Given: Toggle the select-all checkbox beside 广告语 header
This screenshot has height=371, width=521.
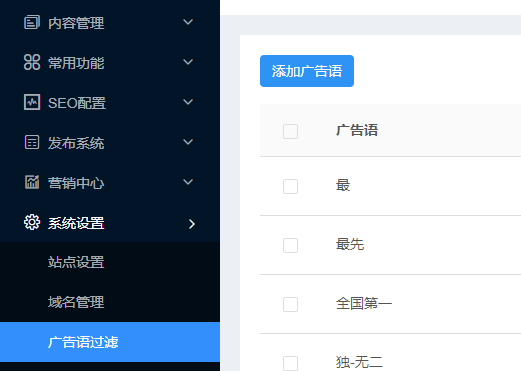Looking at the screenshot, I should pos(290,131).
